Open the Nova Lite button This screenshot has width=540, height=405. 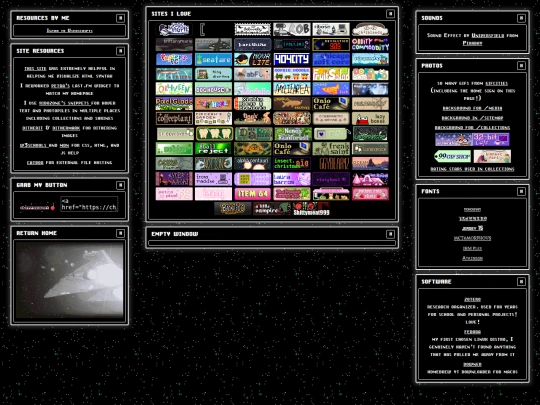[x=252, y=59]
